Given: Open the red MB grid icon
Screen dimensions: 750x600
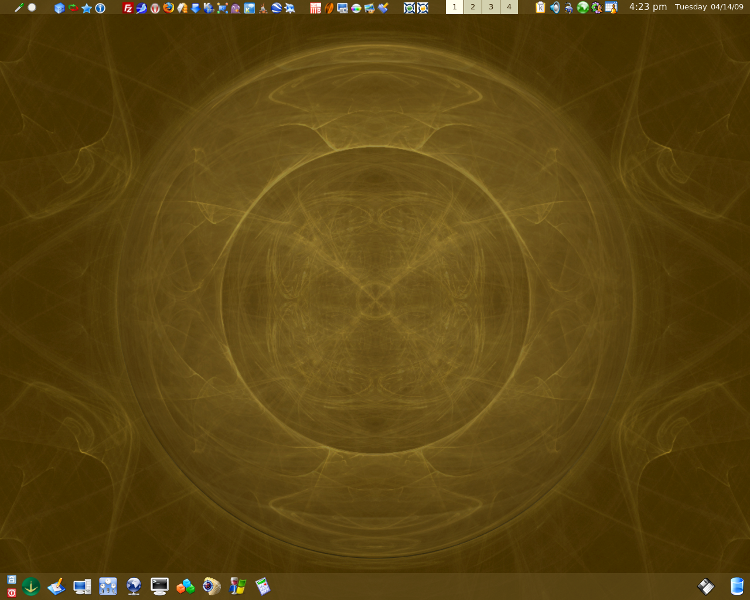Looking at the screenshot, I should click(315, 8).
